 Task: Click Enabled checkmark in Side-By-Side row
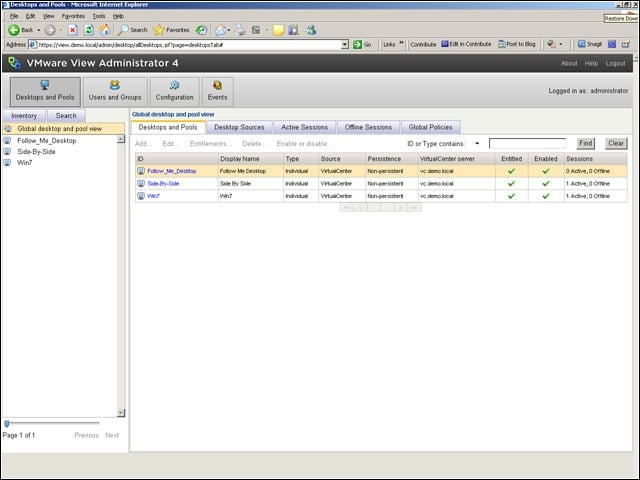click(x=546, y=184)
